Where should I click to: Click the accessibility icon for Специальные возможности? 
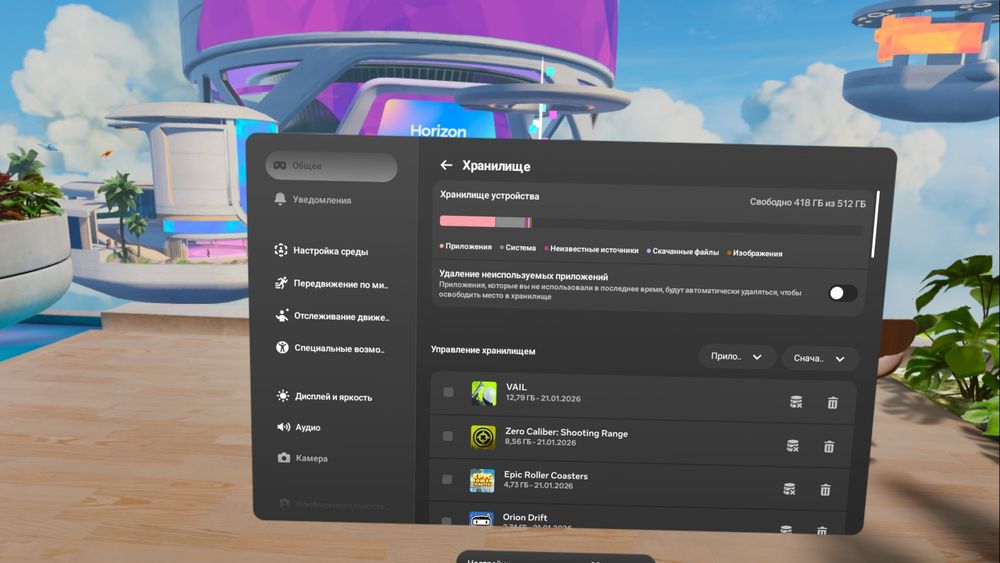pyautogui.click(x=282, y=347)
